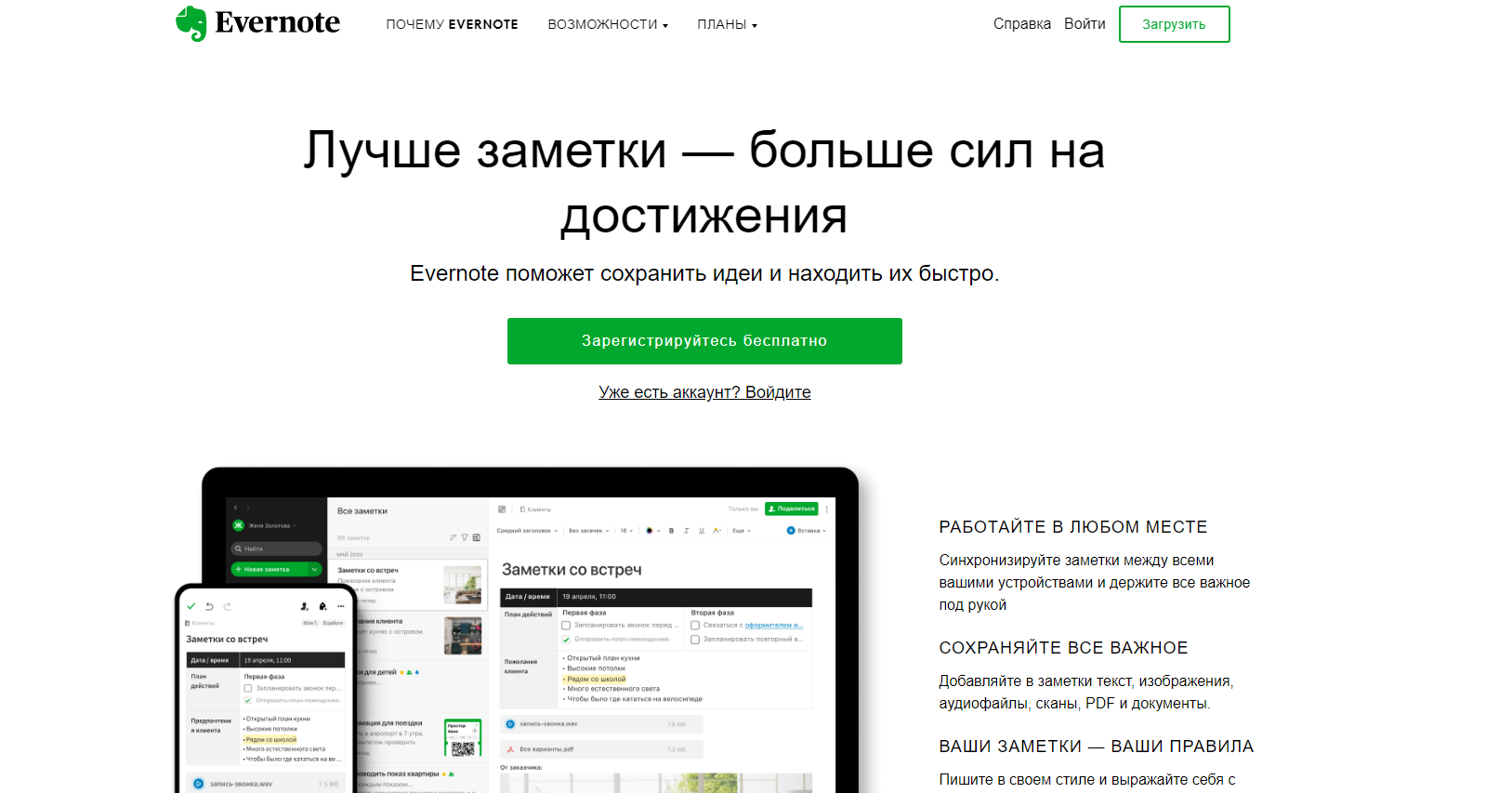Open the Средний заголовок style dropdown

[527, 531]
